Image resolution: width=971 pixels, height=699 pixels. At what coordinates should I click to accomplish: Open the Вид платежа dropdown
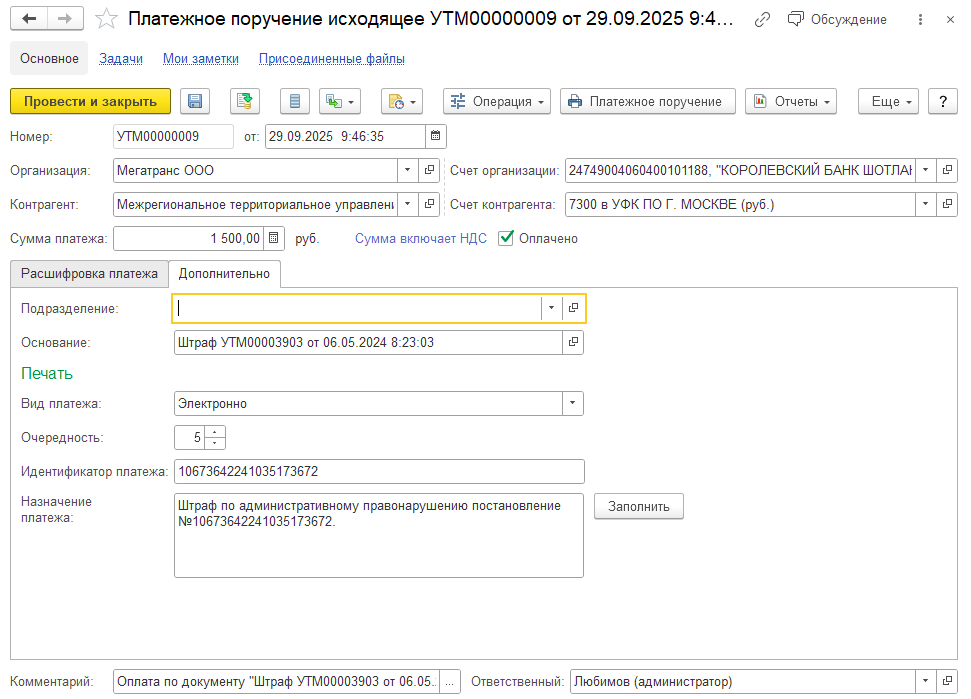[x=572, y=403]
